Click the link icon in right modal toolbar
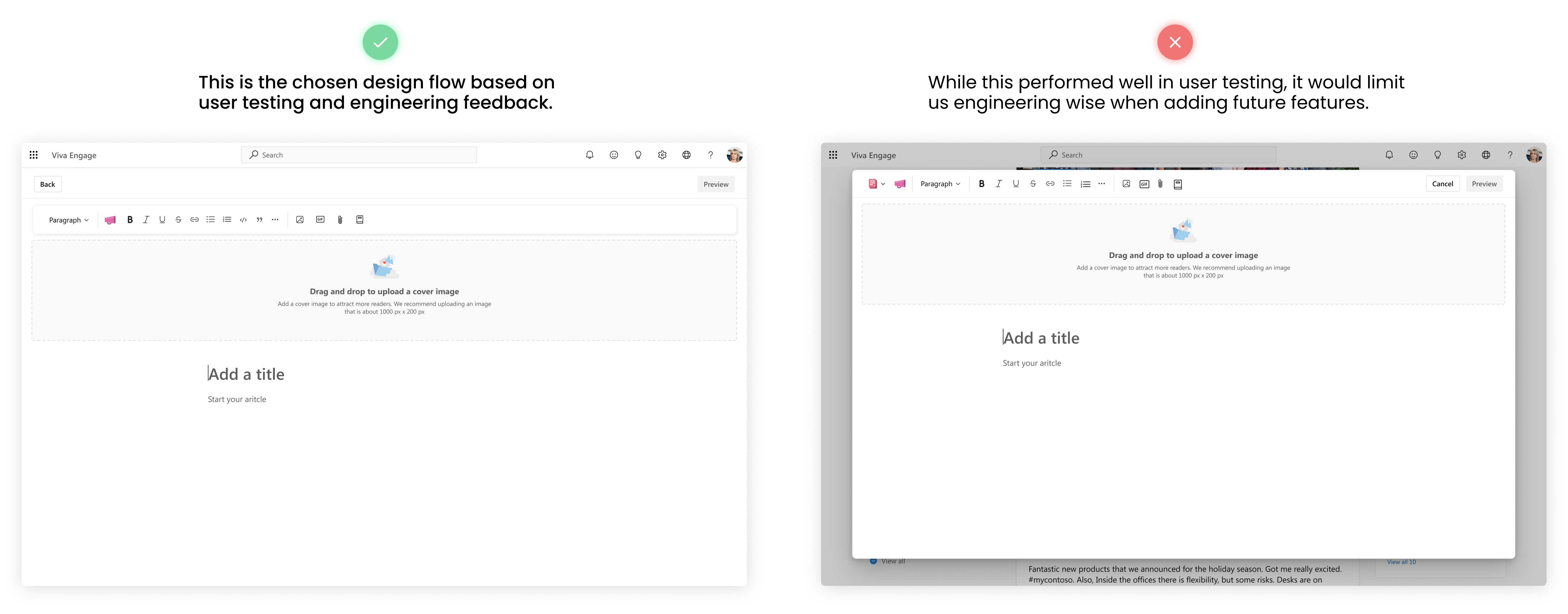1568x614 pixels. point(1050,184)
